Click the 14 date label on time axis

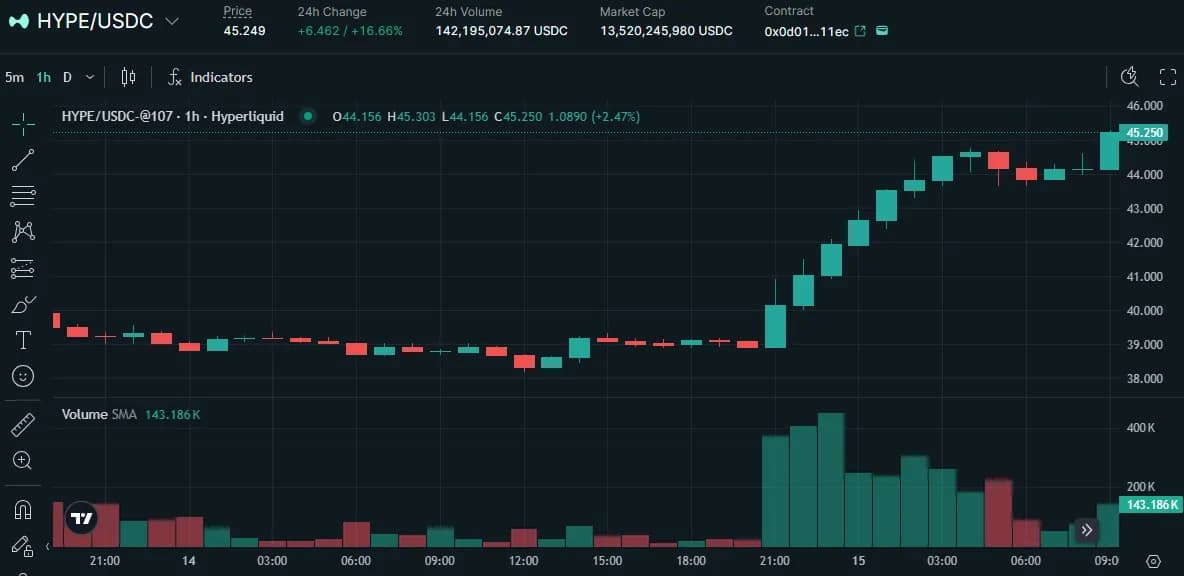189,561
